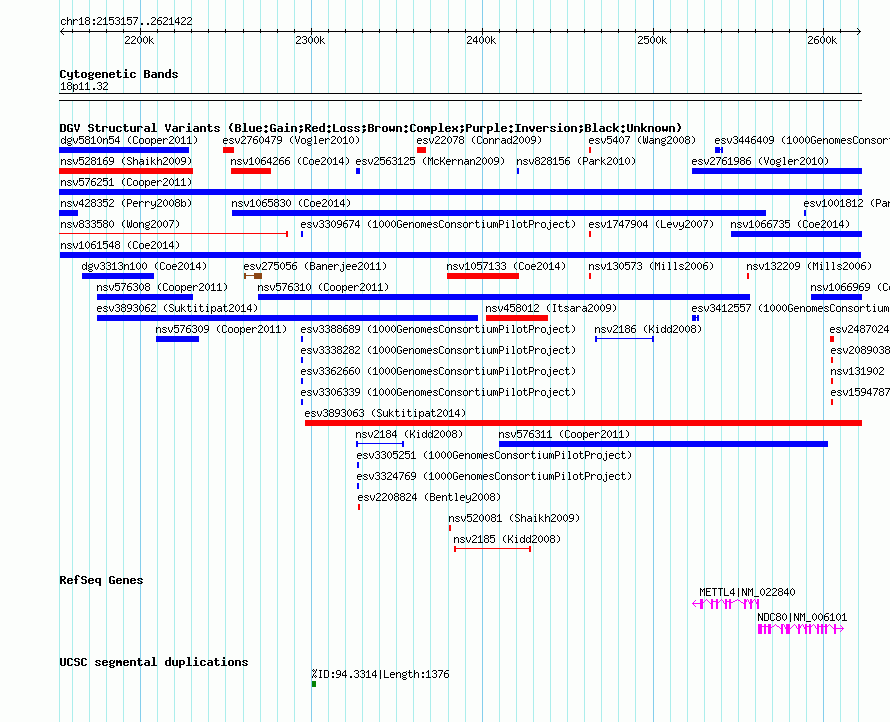
Task: Select nsv576309 (Cooper2011) label
Action: click(x=221, y=329)
